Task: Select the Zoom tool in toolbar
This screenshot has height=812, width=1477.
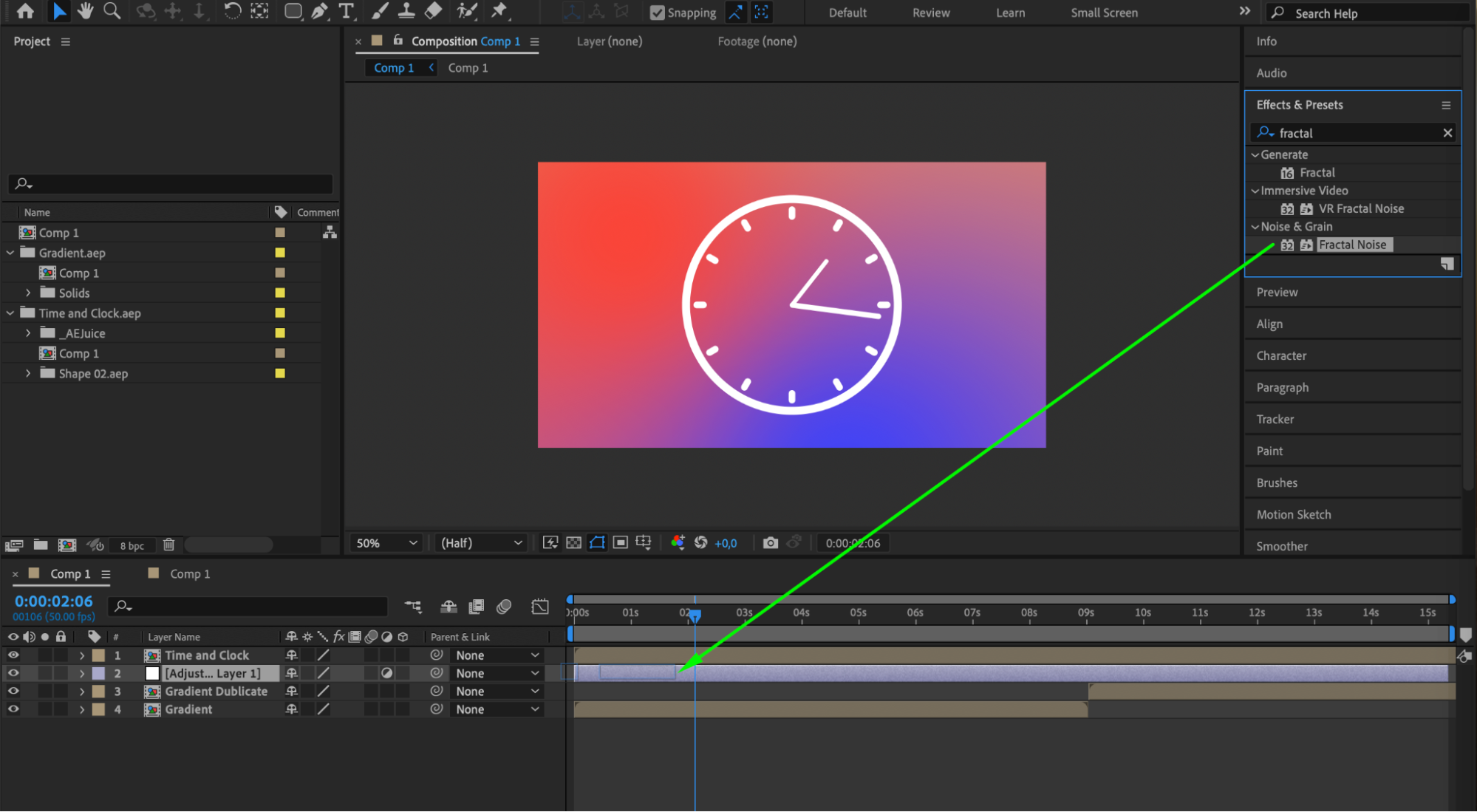Action: [x=112, y=11]
